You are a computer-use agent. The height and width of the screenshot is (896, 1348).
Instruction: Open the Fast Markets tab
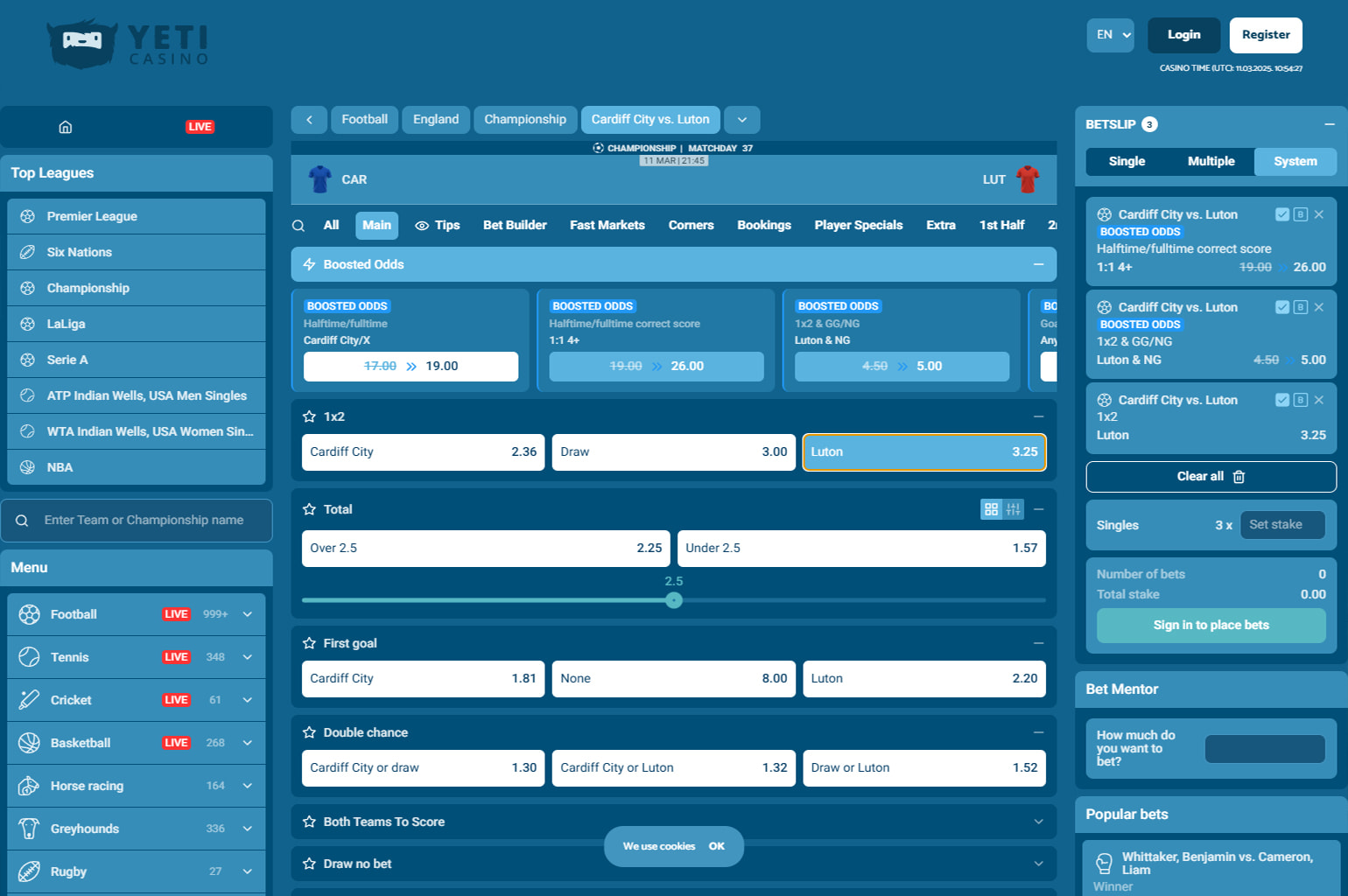tap(607, 226)
